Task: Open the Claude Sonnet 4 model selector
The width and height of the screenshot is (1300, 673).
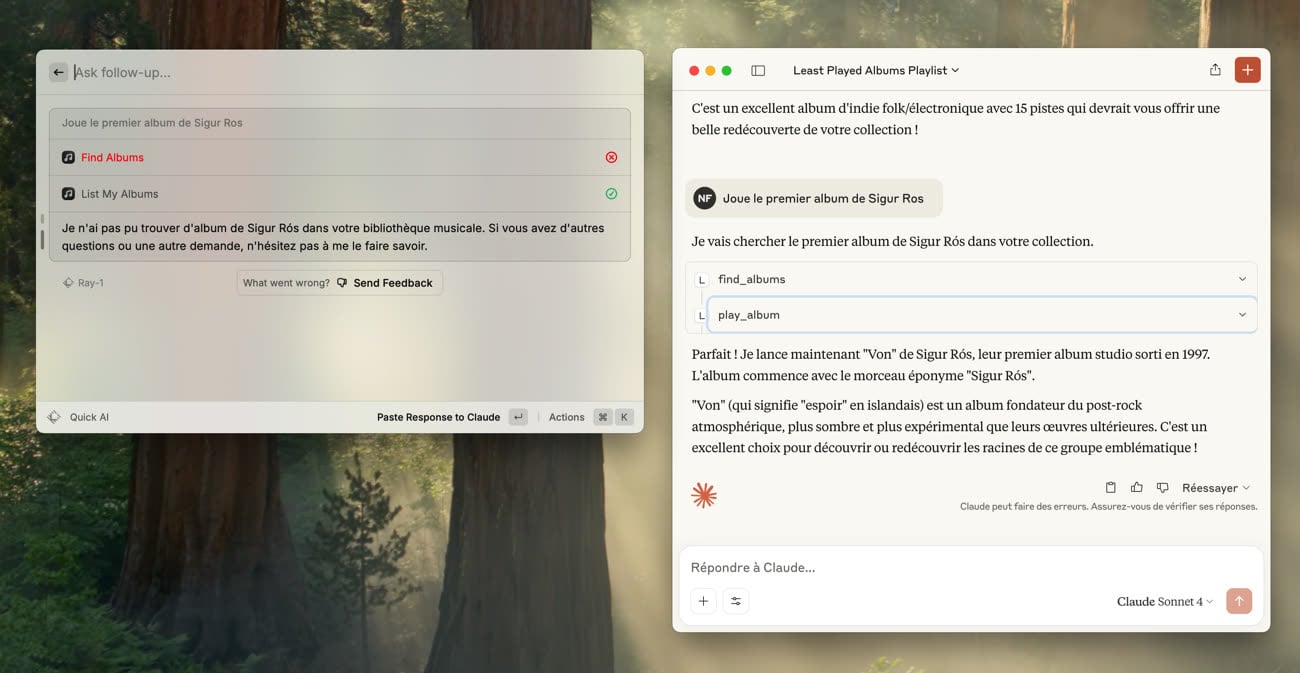Action: [1165, 601]
